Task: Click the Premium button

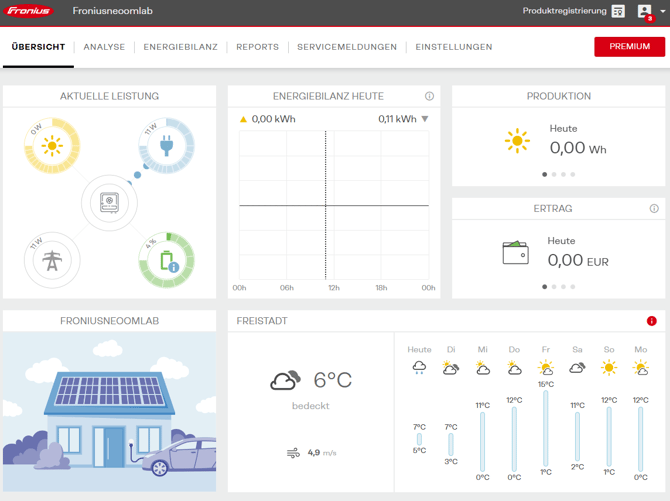Action: [629, 47]
